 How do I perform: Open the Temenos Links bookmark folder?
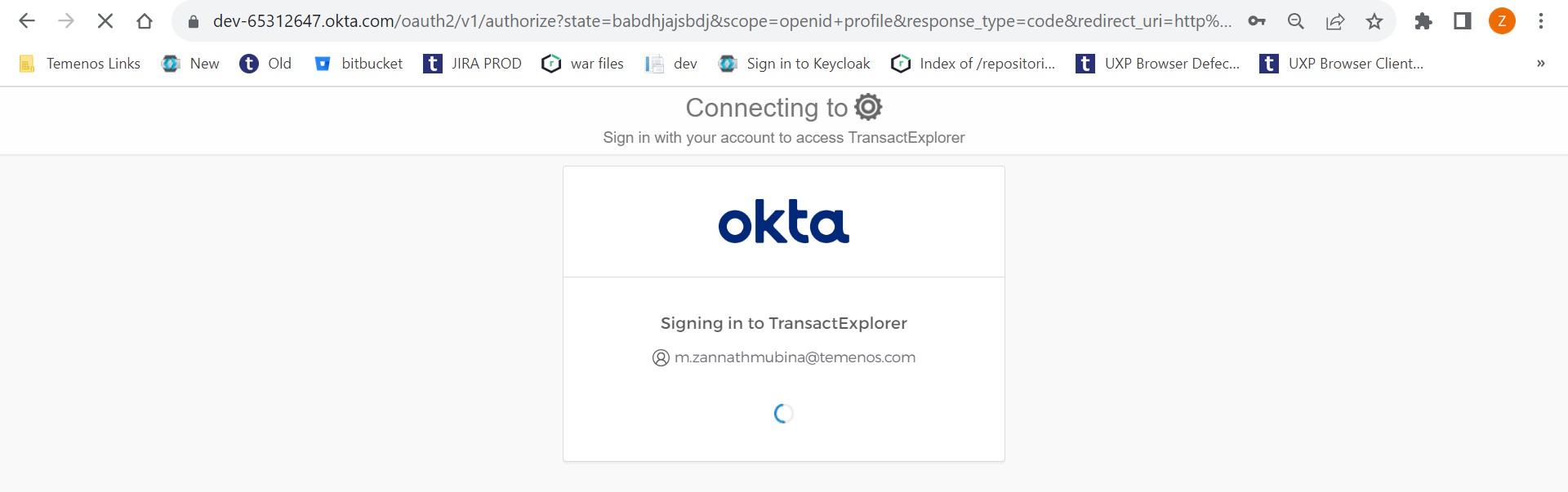point(79,64)
